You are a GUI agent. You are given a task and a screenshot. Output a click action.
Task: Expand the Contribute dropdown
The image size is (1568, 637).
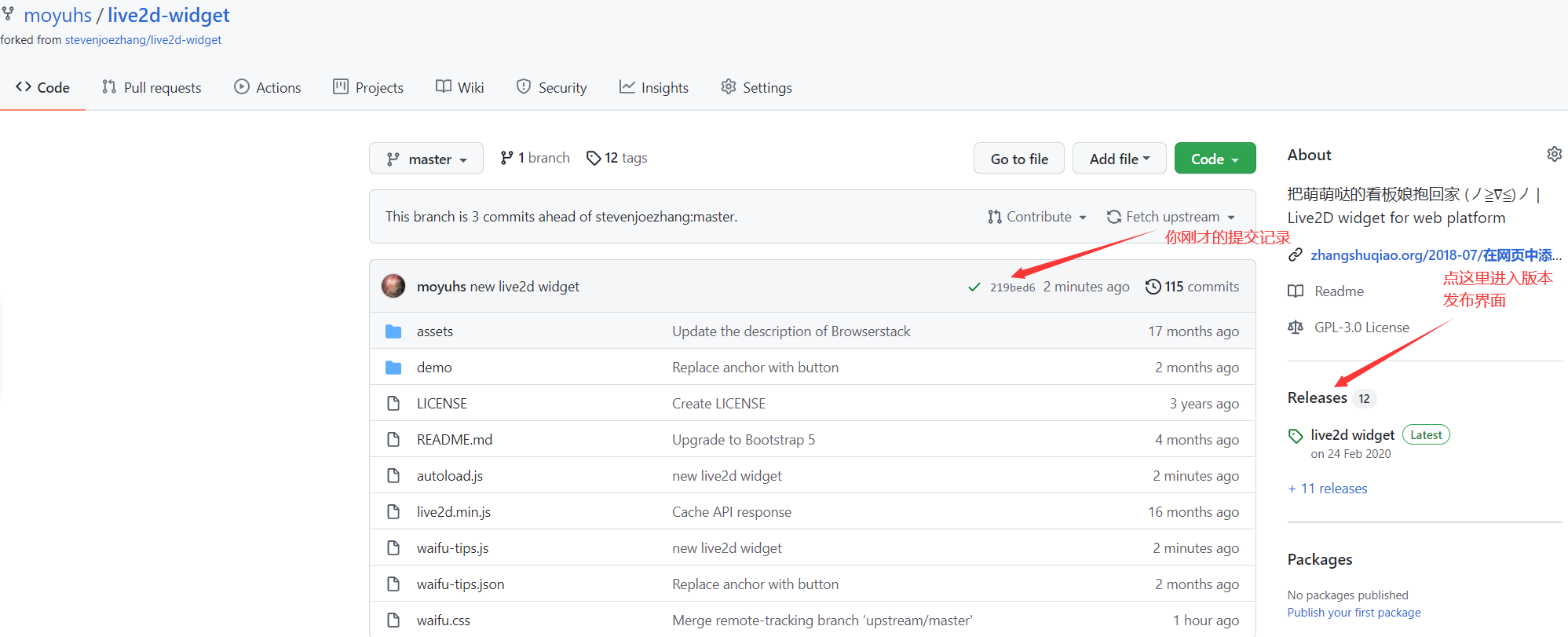coord(1037,217)
